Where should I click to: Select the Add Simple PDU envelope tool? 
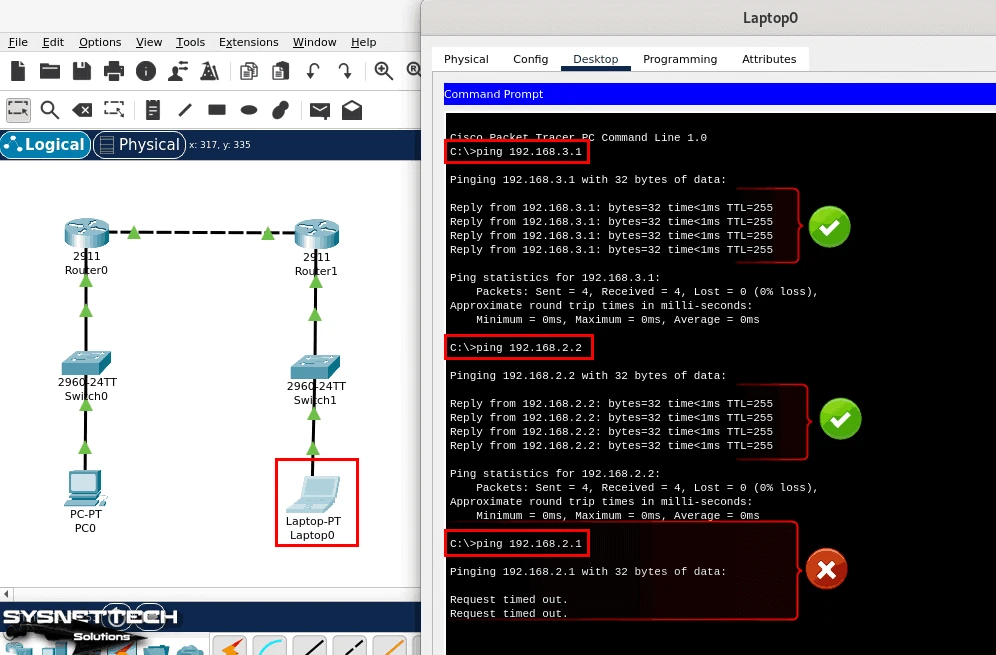pos(320,110)
